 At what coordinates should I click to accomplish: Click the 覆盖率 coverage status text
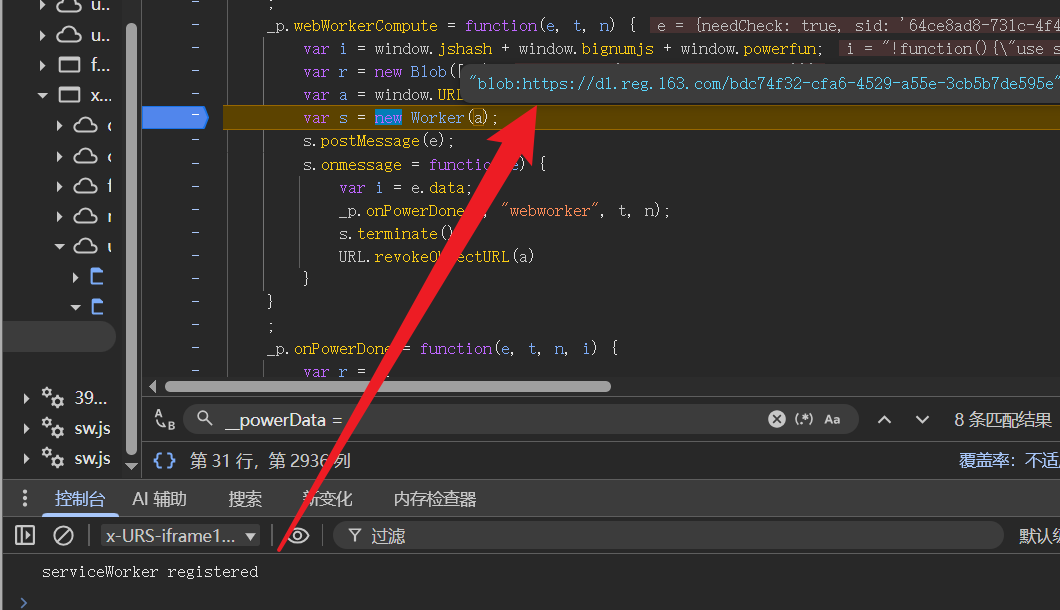(1009, 461)
